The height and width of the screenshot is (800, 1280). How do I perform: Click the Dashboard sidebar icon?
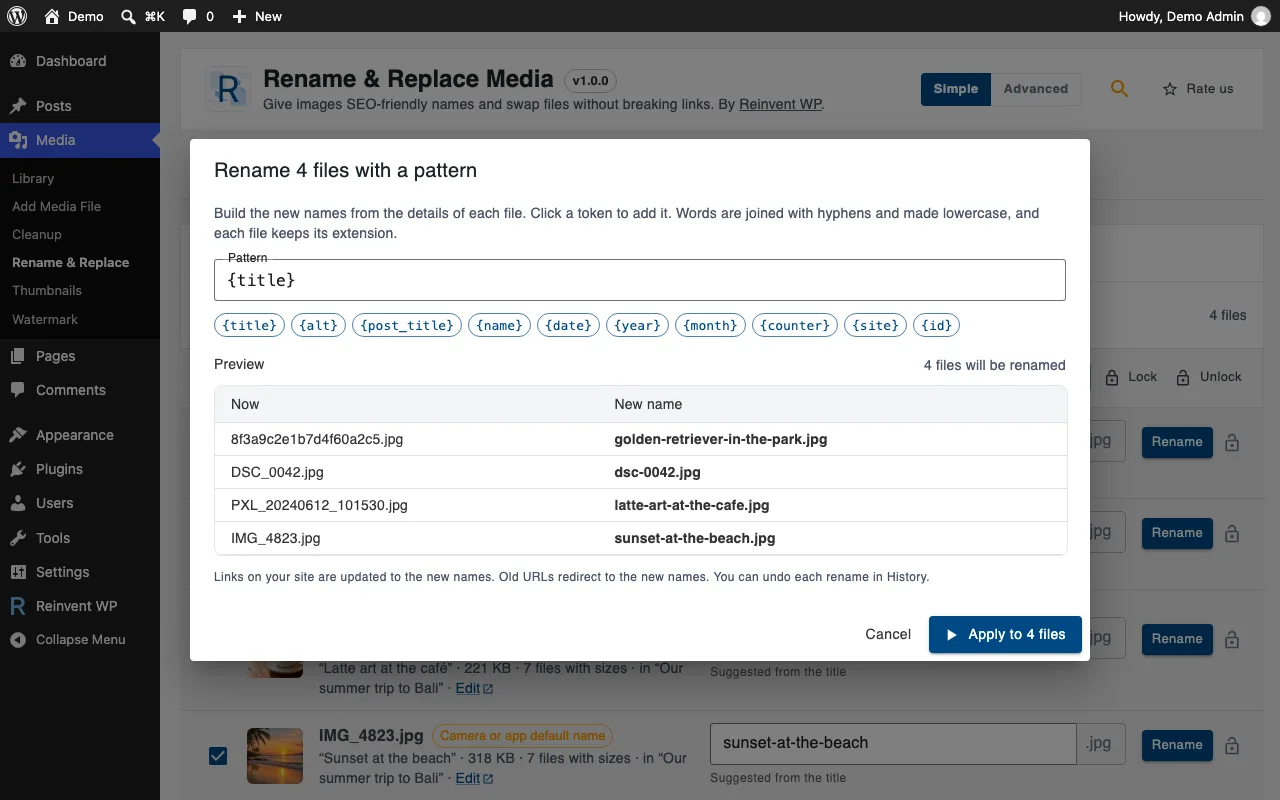pos(18,61)
